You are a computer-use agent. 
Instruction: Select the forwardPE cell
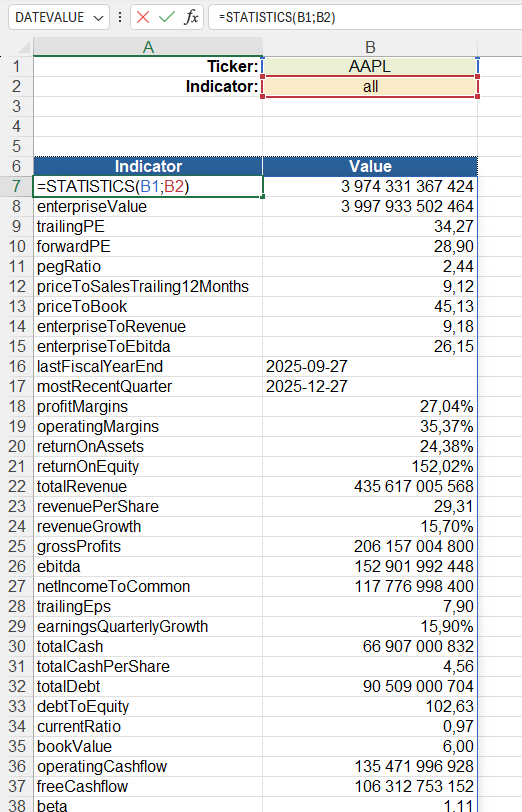[x=148, y=246]
